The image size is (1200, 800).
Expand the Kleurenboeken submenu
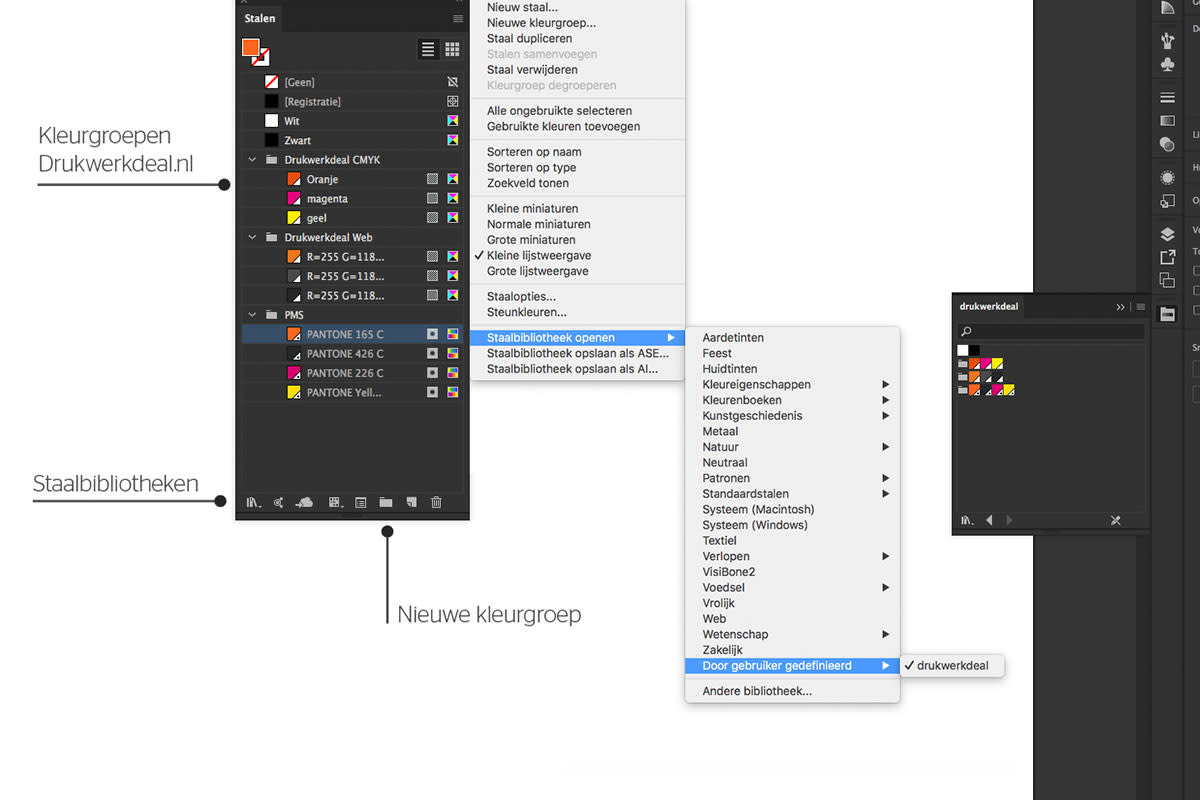(792, 400)
